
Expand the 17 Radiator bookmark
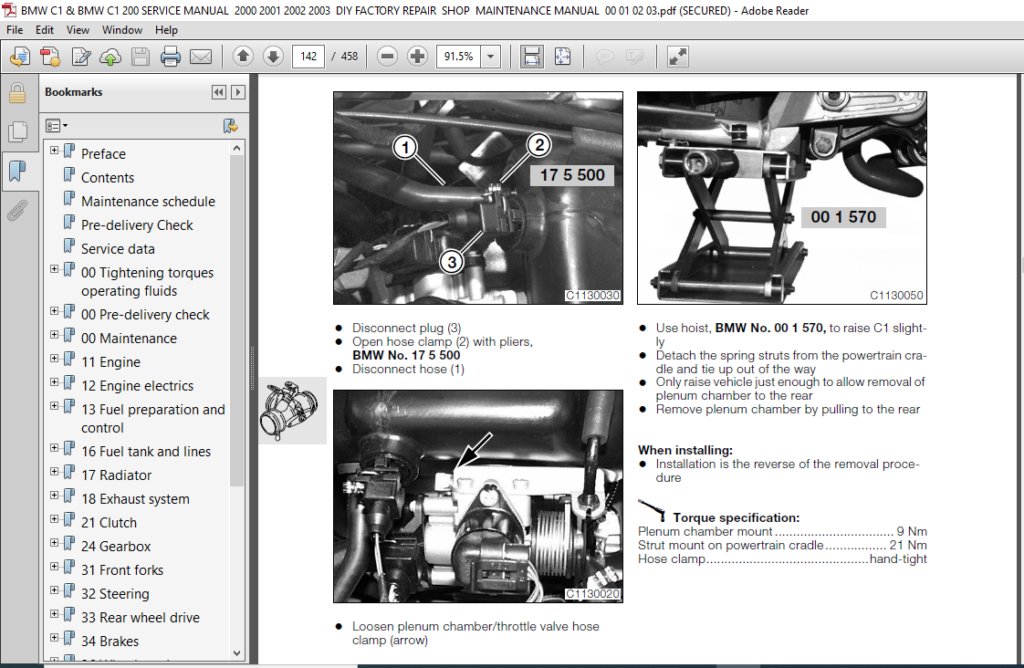coord(54,471)
